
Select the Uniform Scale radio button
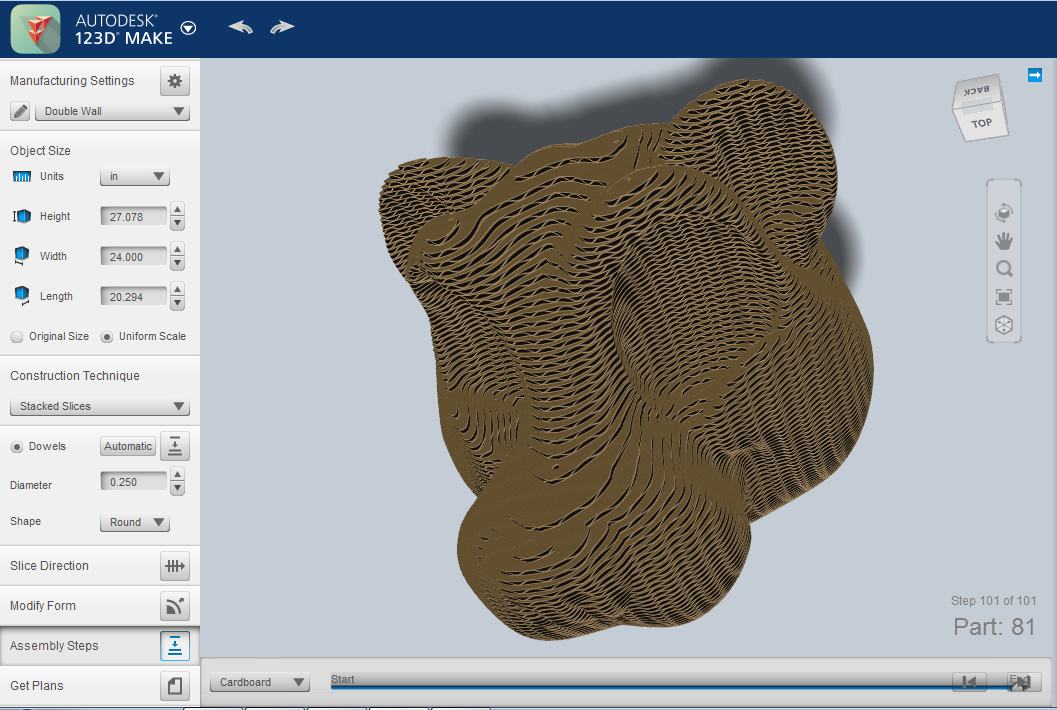point(107,337)
